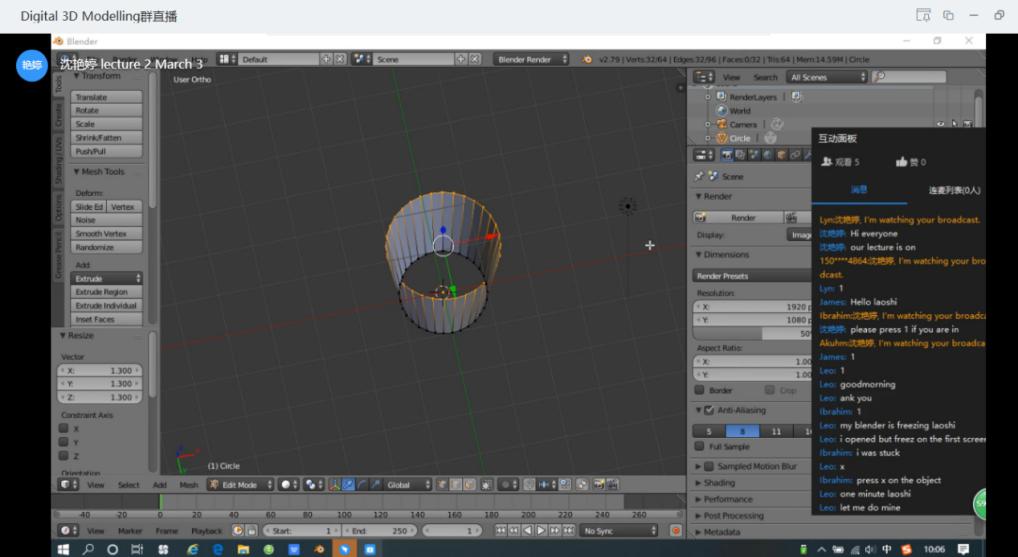Open the Select menu in 3D viewport header
1018x557 pixels.
point(128,485)
